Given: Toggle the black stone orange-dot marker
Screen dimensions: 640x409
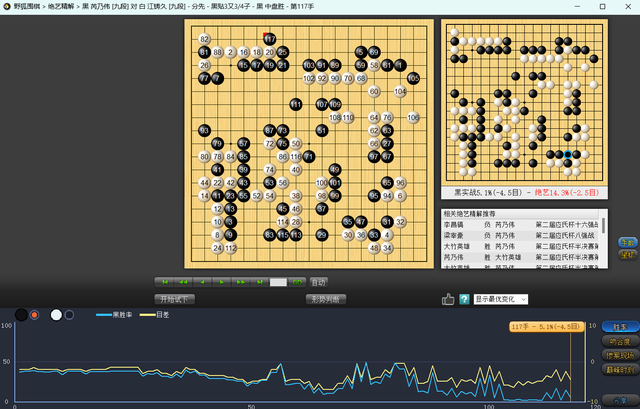Looking at the screenshot, I should (33, 315).
